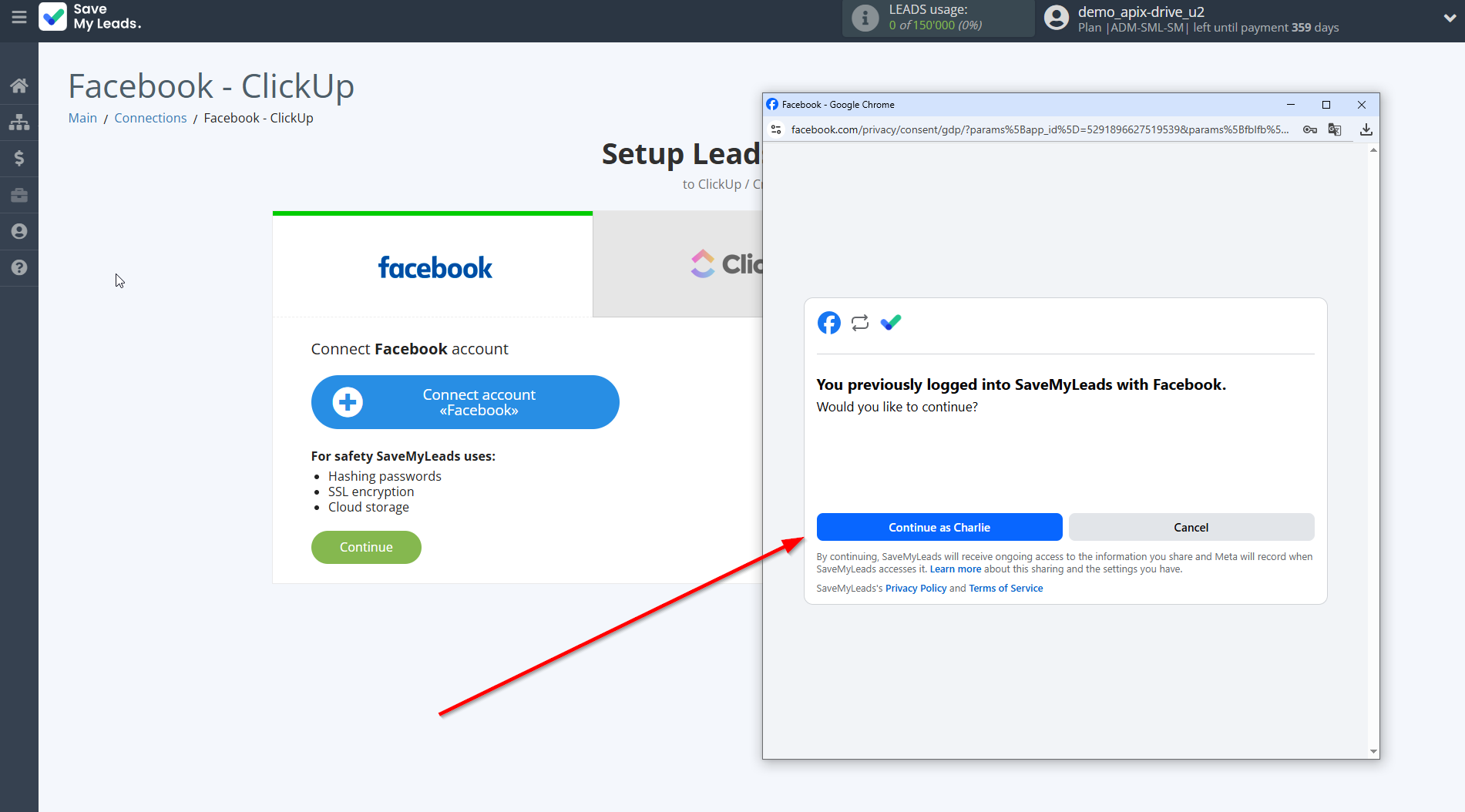
Task: Open the user profile icon in sidebar
Action: [x=19, y=231]
